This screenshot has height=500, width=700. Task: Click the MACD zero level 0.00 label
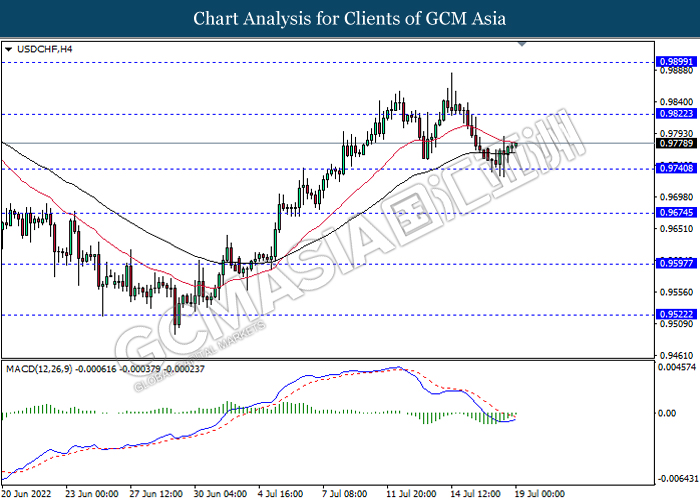click(667, 413)
